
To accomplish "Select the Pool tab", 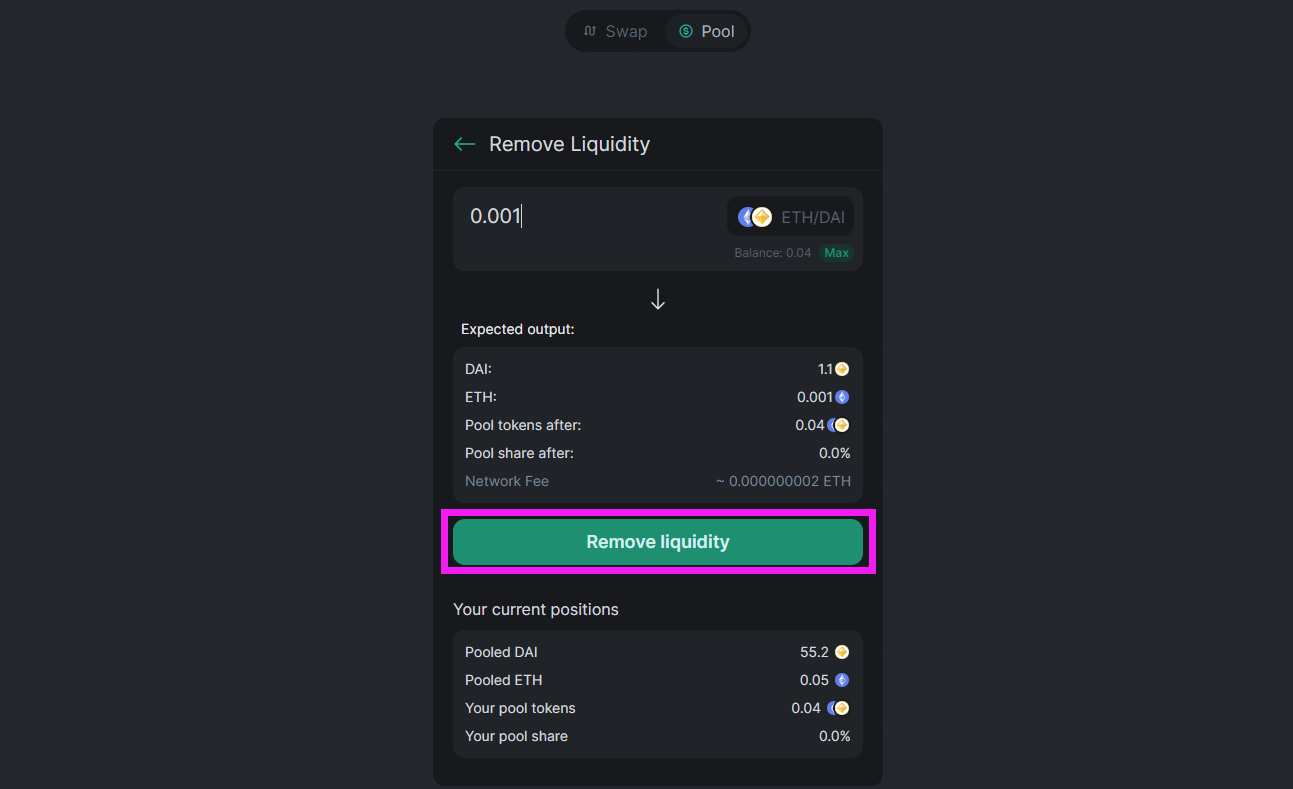I will pyautogui.click(x=706, y=31).
